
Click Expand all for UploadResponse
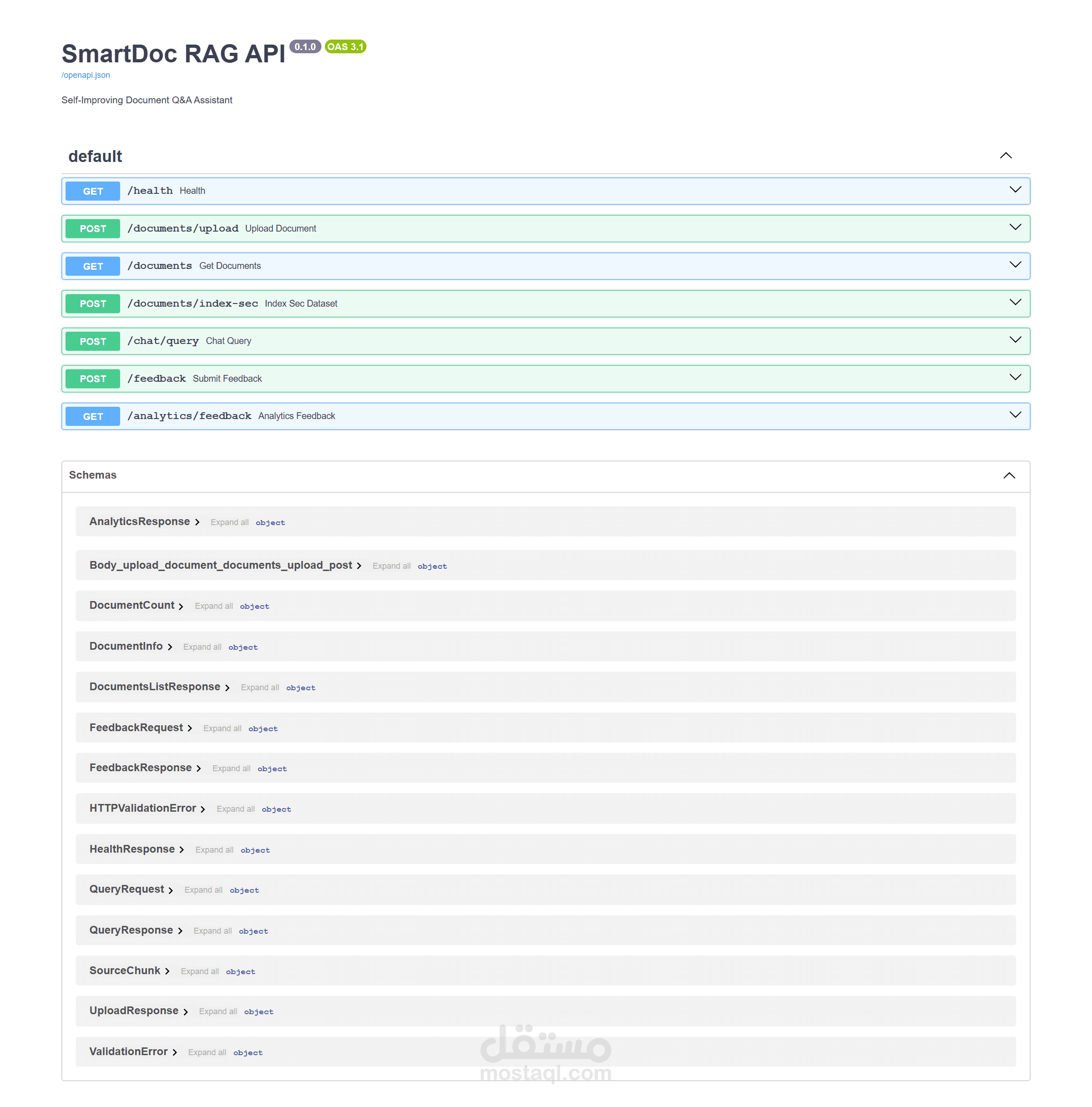tap(218, 1011)
